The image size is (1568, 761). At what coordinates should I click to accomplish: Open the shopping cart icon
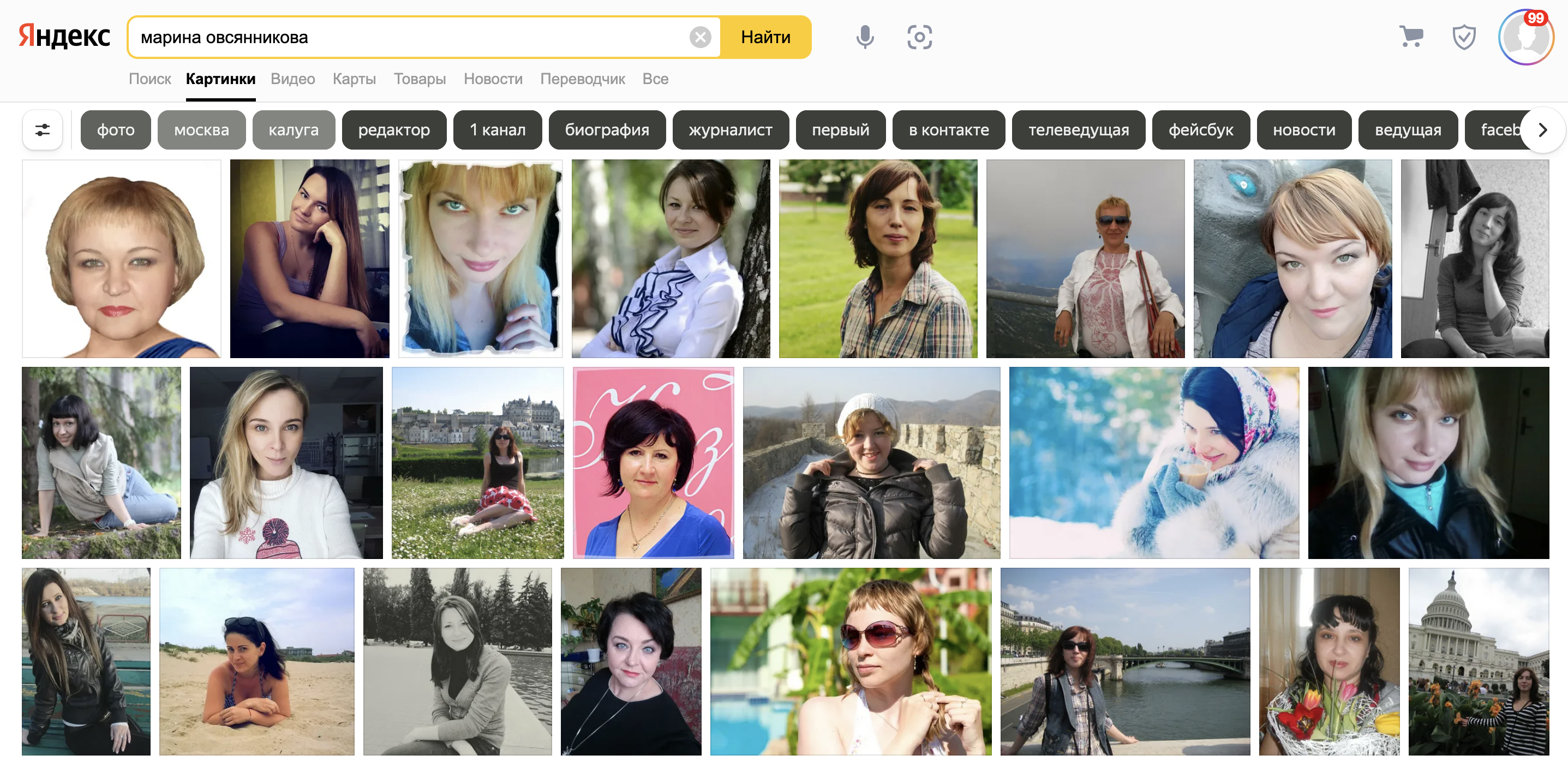click(1411, 37)
